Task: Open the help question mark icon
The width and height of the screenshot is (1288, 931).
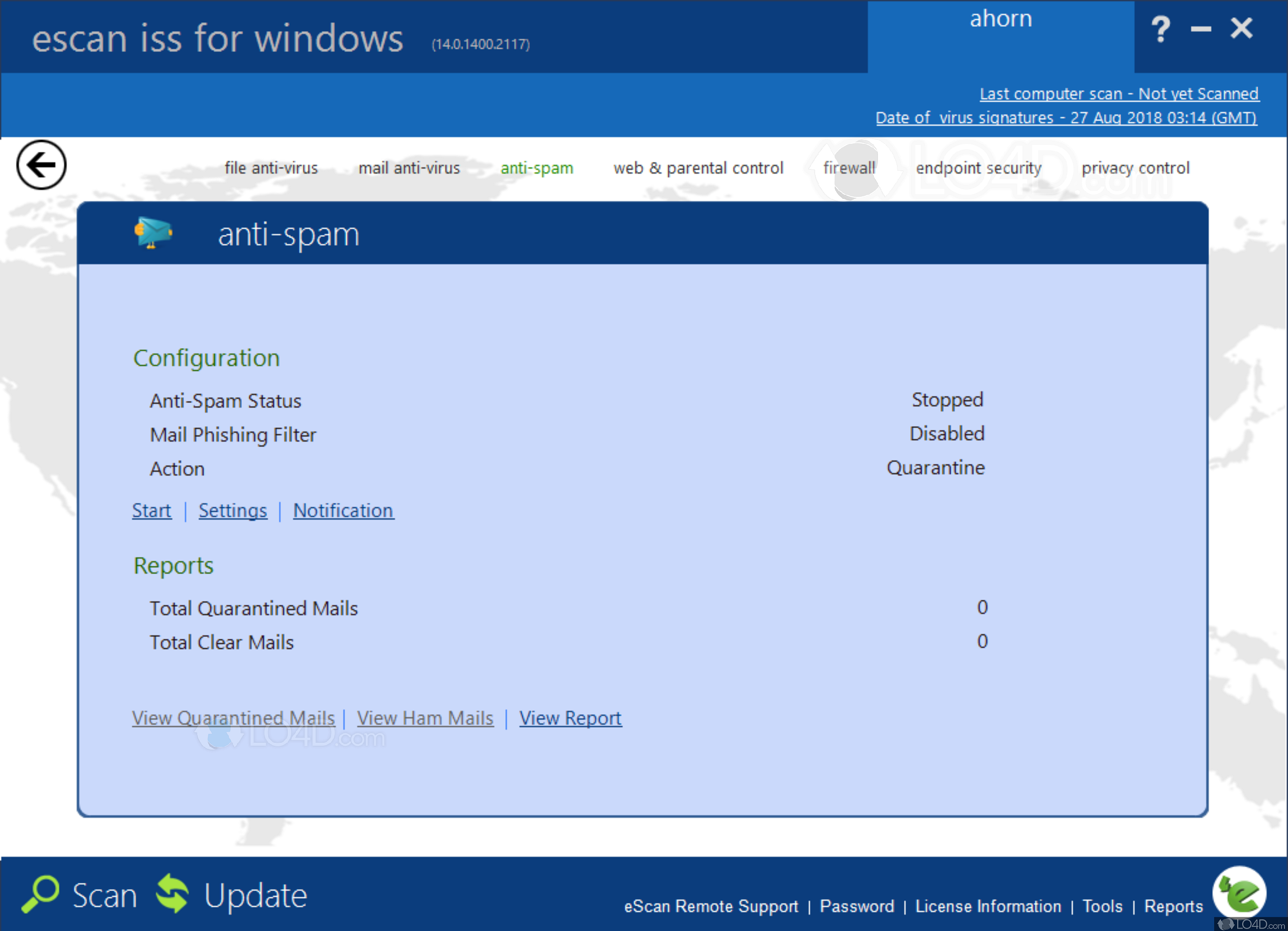Action: [1160, 29]
